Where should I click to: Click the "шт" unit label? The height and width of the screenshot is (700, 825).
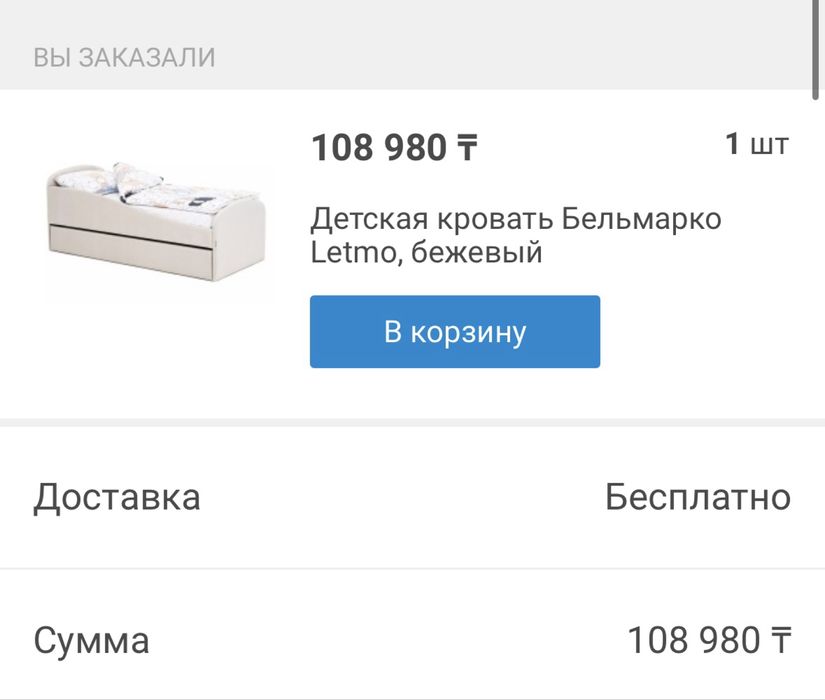pyautogui.click(x=769, y=145)
